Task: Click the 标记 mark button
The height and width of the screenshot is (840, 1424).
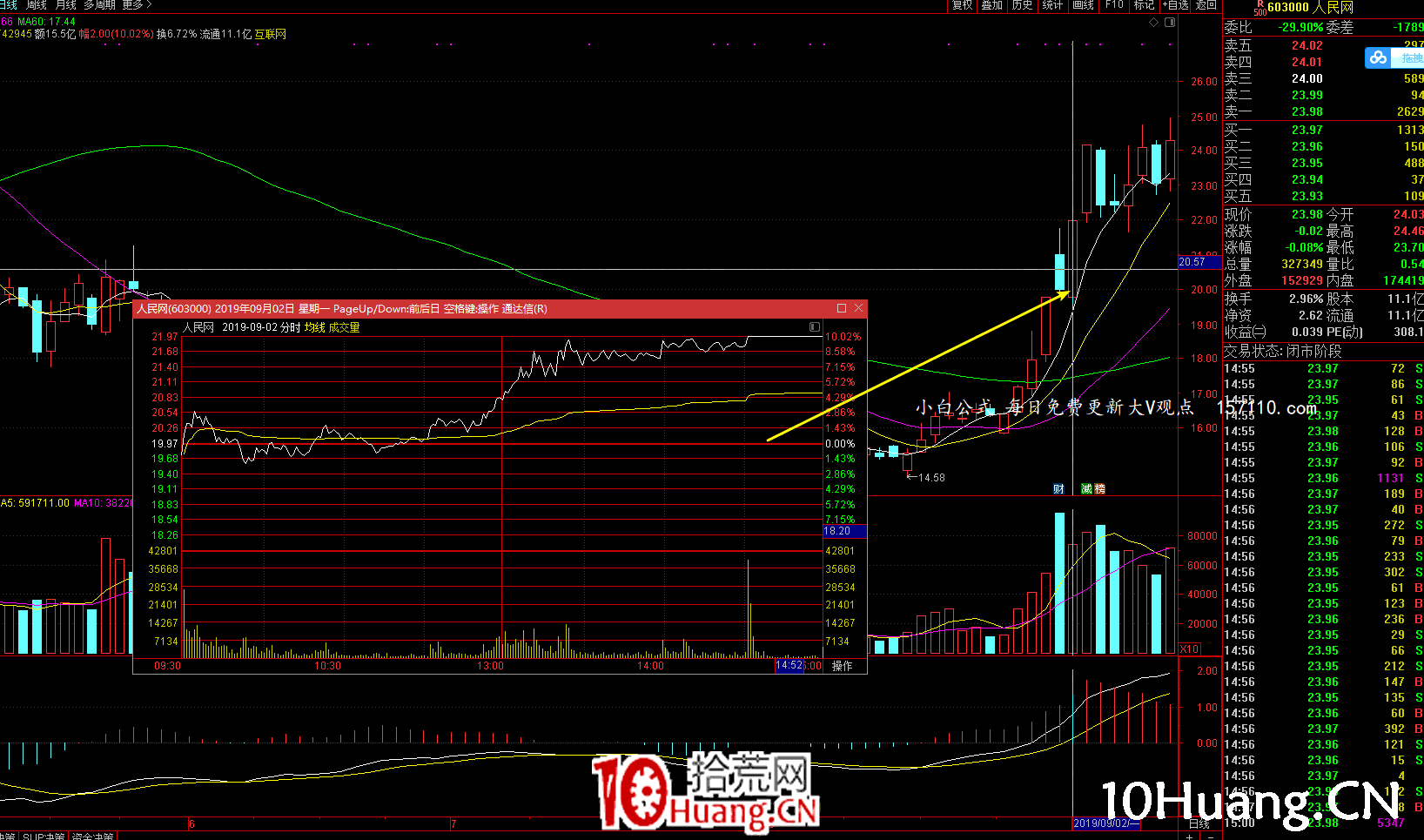Action: tap(1145, 5)
